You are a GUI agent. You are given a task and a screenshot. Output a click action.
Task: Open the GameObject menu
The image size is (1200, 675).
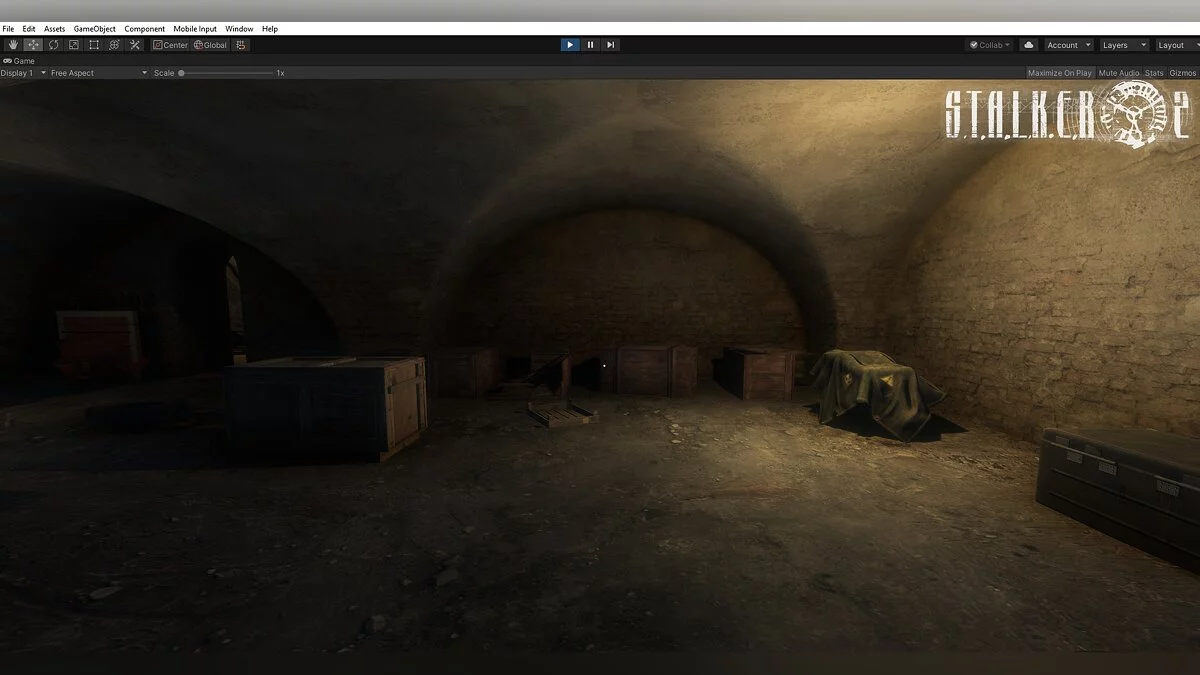94,29
